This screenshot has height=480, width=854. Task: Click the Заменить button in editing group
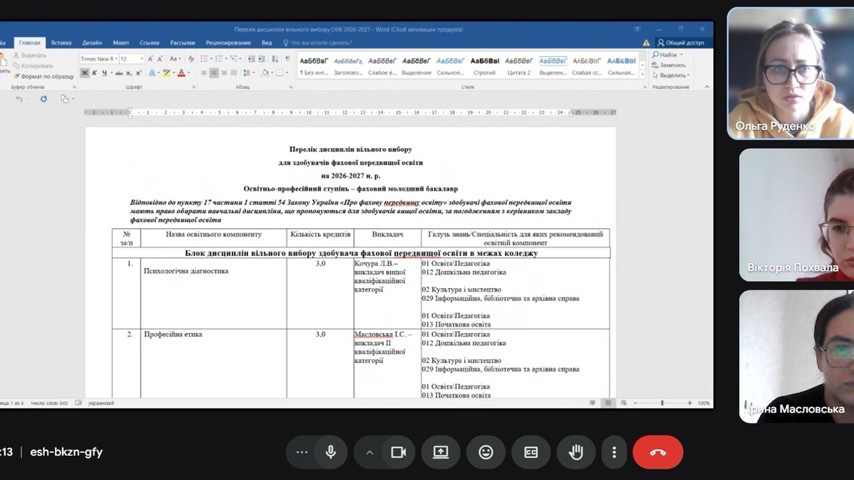(672, 65)
